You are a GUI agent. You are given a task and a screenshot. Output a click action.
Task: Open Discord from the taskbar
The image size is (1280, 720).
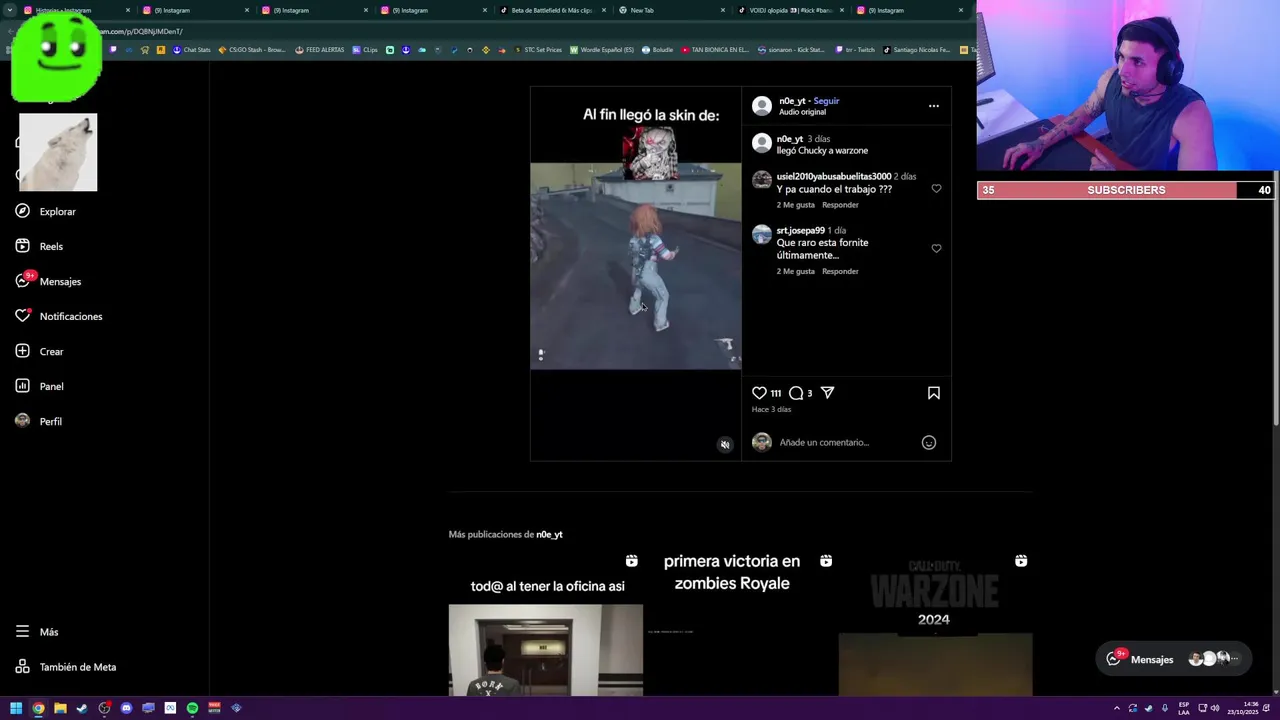coord(126,708)
